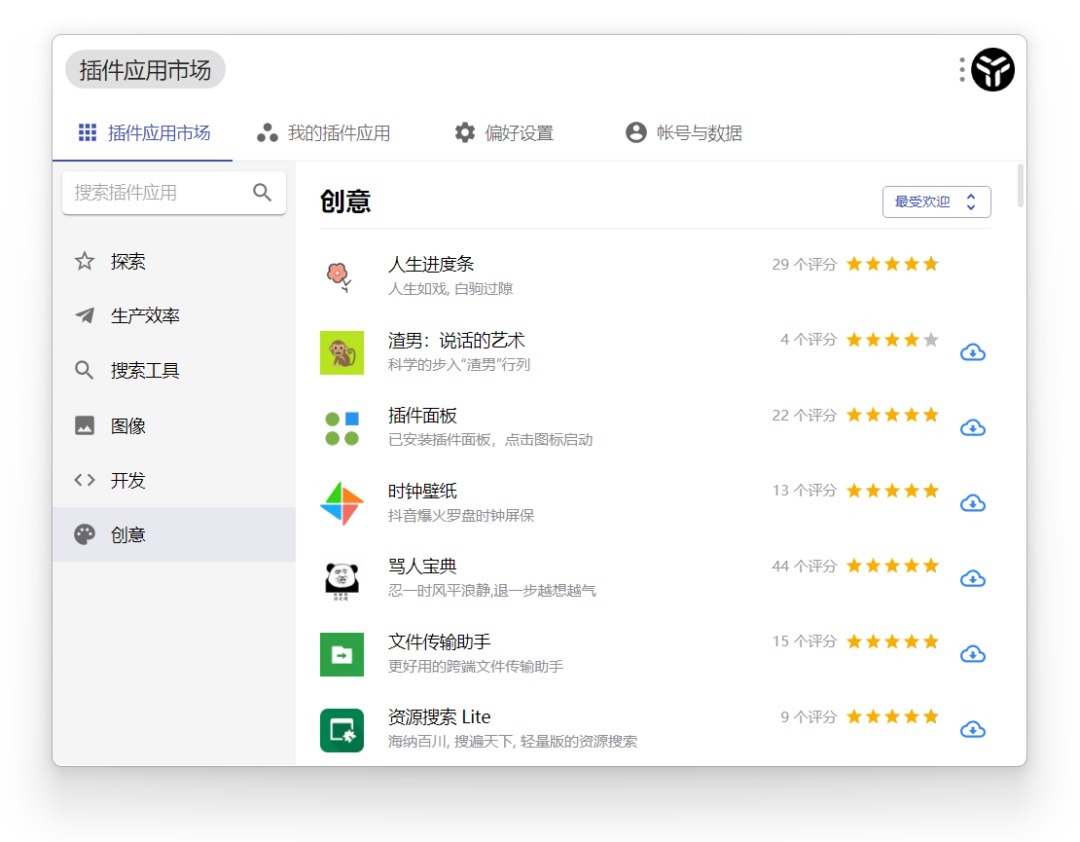The image size is (1080, 842).
Task: Click the uTools logo avatar
Action: click(x=993, y=70)
